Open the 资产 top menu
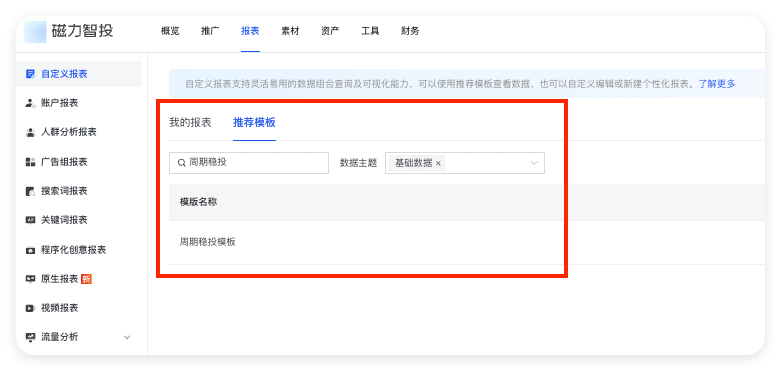This screenshot has width=780, height=370. (x=330, y=31)
